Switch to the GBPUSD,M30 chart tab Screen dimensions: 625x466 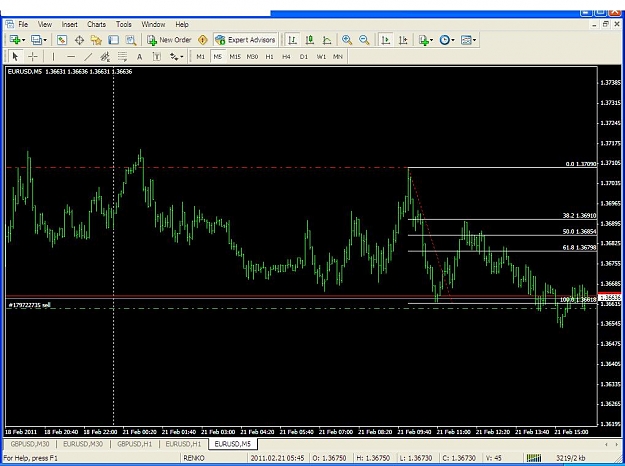pos(30,444)
